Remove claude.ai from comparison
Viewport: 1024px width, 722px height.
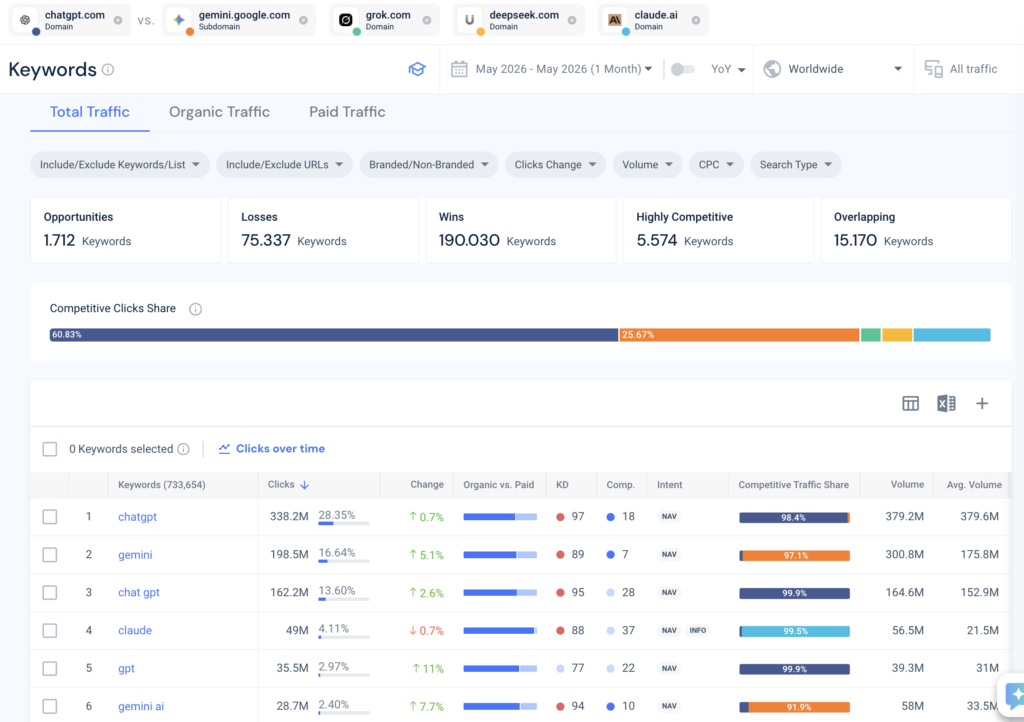tap(696, 20)
